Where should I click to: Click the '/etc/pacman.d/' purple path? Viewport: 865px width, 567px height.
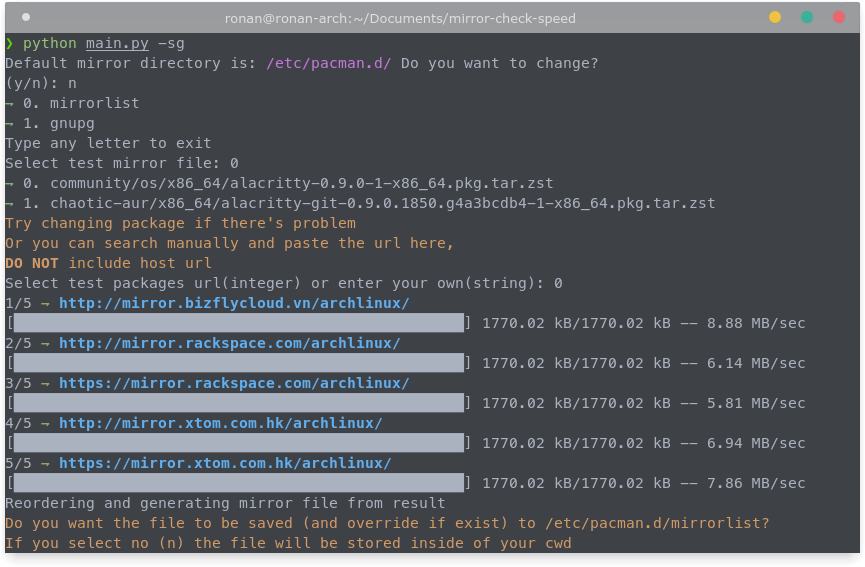329,63
